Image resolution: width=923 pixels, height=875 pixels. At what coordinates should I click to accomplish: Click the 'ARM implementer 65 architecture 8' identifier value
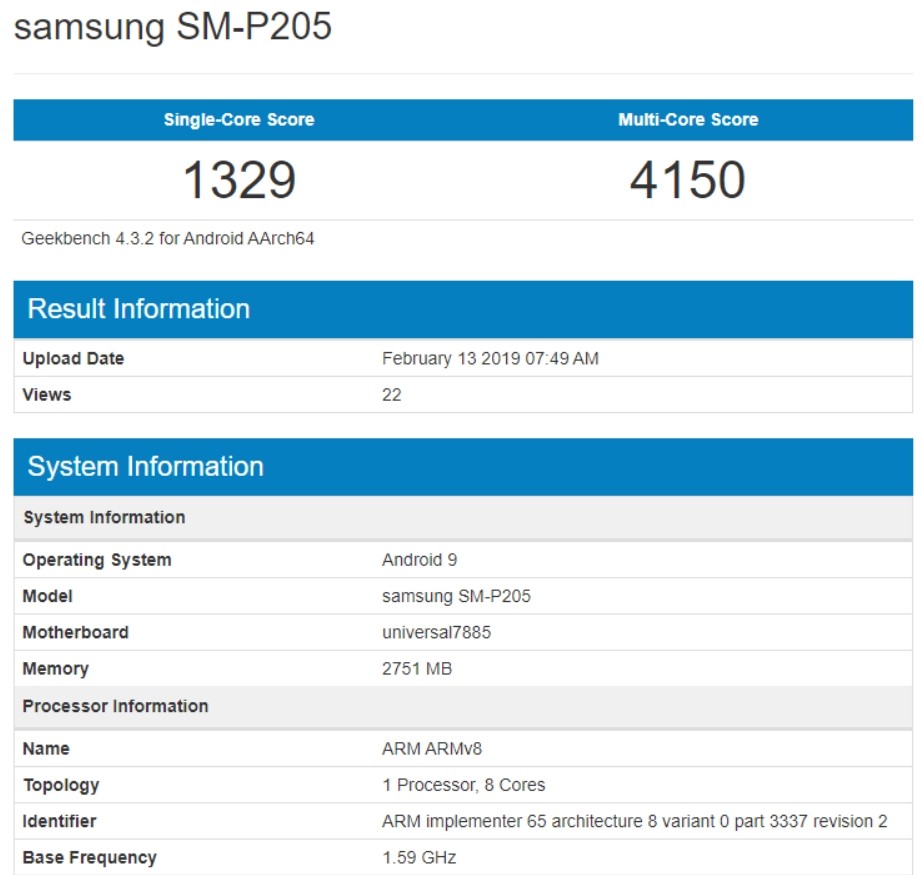tap(635, 821)
